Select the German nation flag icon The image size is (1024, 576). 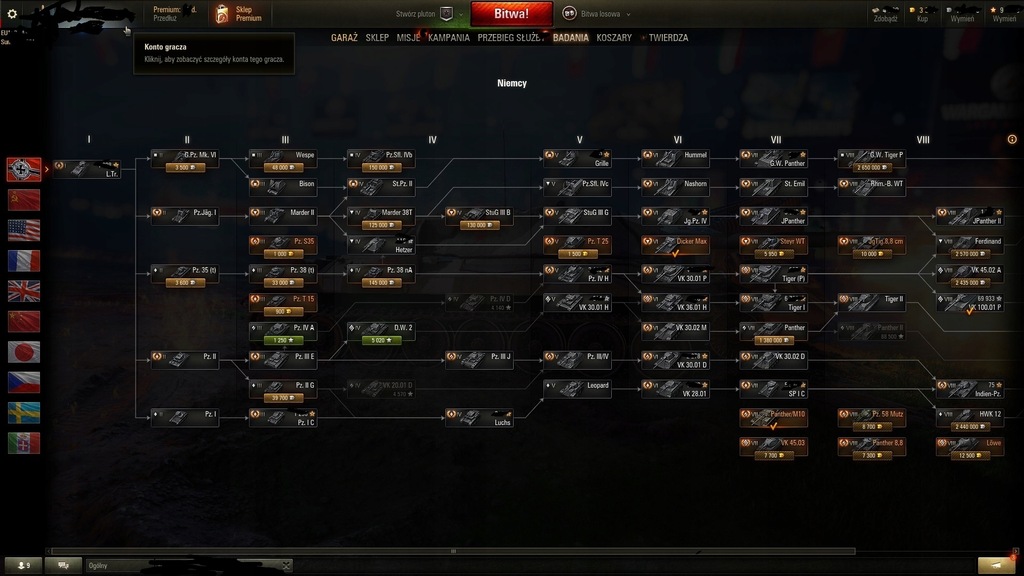coord(24,170)
